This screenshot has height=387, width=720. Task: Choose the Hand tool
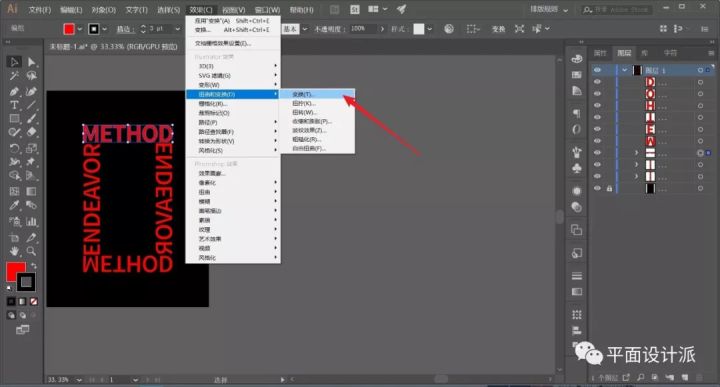pyautogui.click(x=14, y=251)
